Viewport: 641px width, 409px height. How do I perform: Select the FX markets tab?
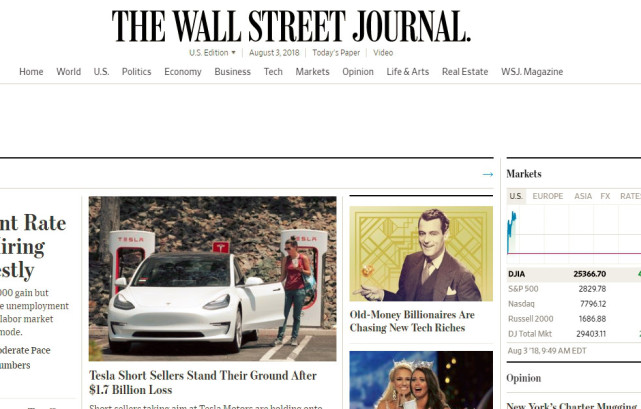pos(605,197)
